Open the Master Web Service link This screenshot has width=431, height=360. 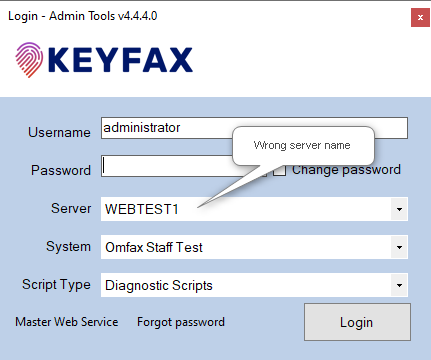pos(67,322)
